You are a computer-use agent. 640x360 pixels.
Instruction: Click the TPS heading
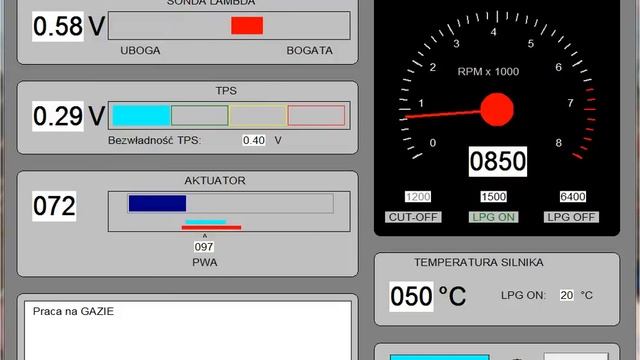click(226, 91)
